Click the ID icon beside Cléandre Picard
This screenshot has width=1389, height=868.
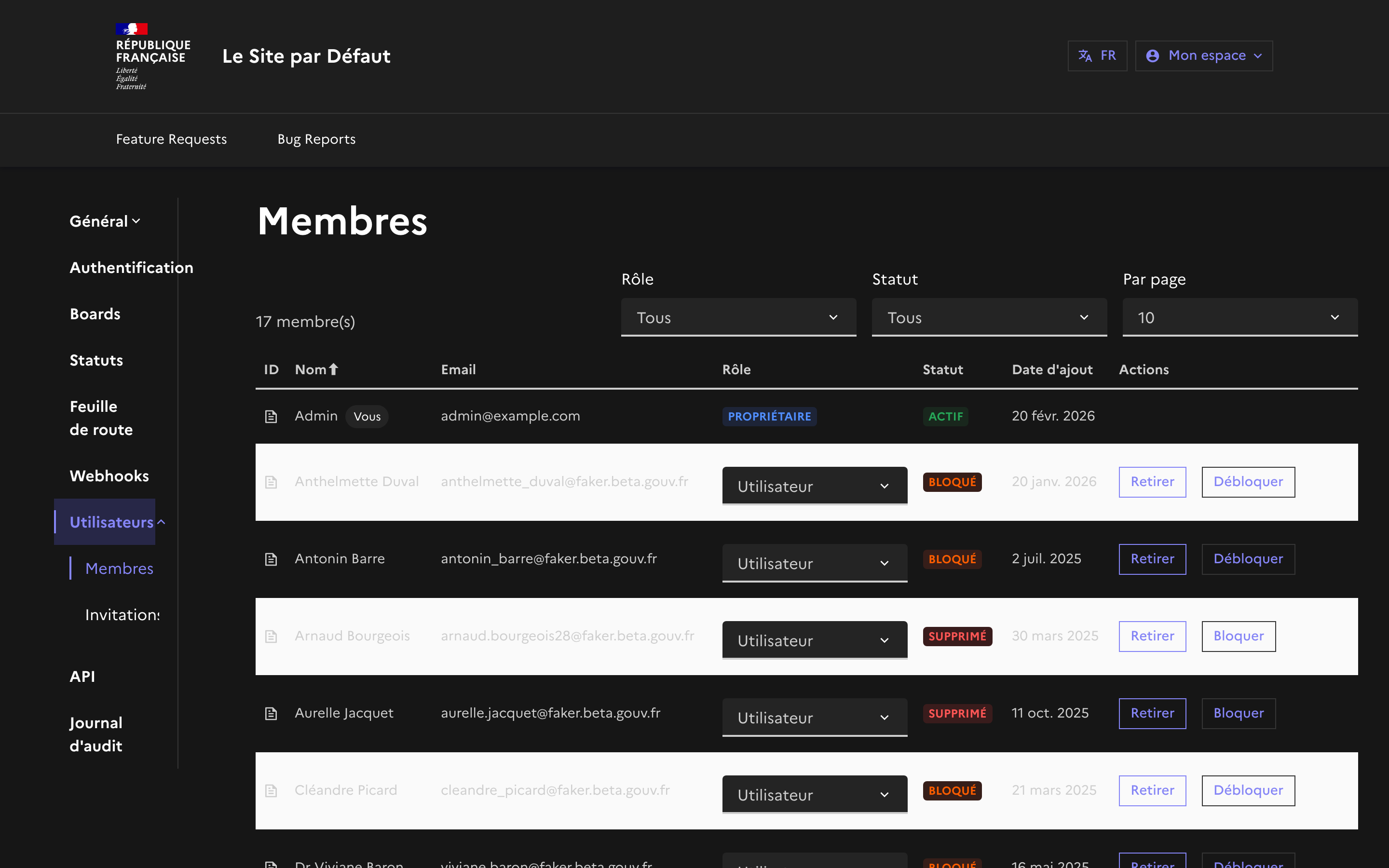(x=271, y=791)
